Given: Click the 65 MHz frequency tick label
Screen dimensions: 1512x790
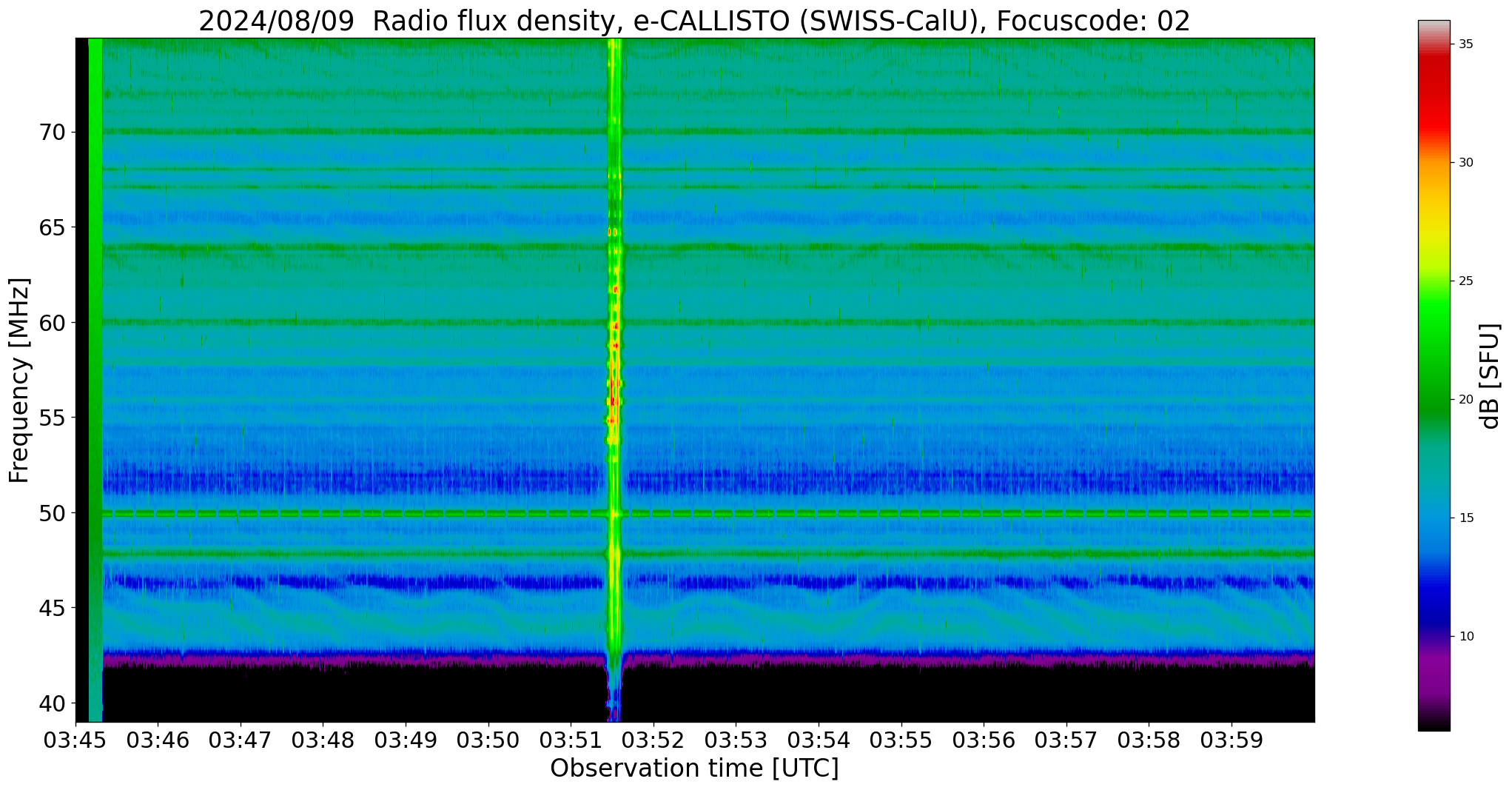Looking at the screenshot, I should tap(52, 227).
